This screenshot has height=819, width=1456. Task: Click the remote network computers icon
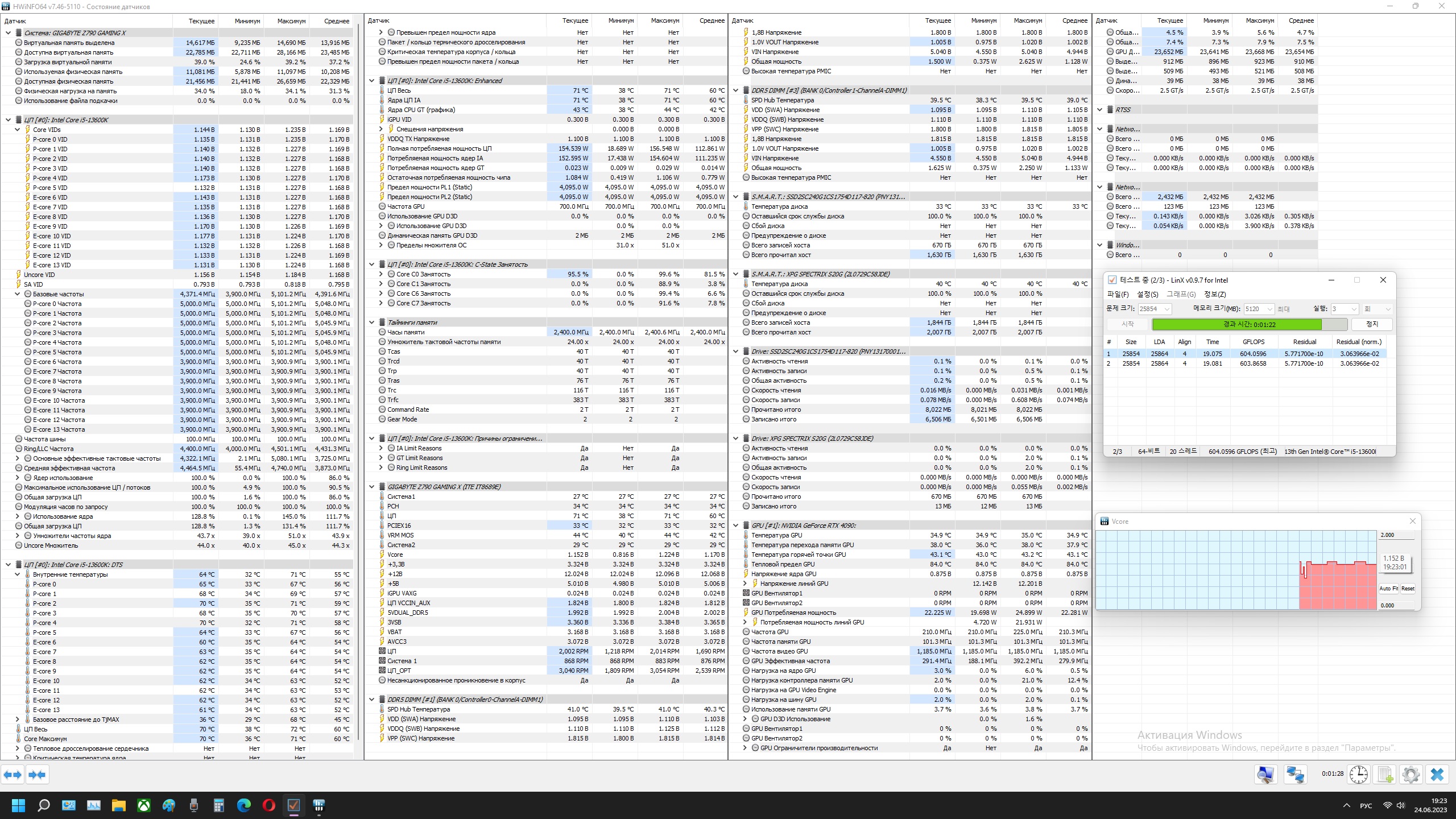tap(1296, 775)
